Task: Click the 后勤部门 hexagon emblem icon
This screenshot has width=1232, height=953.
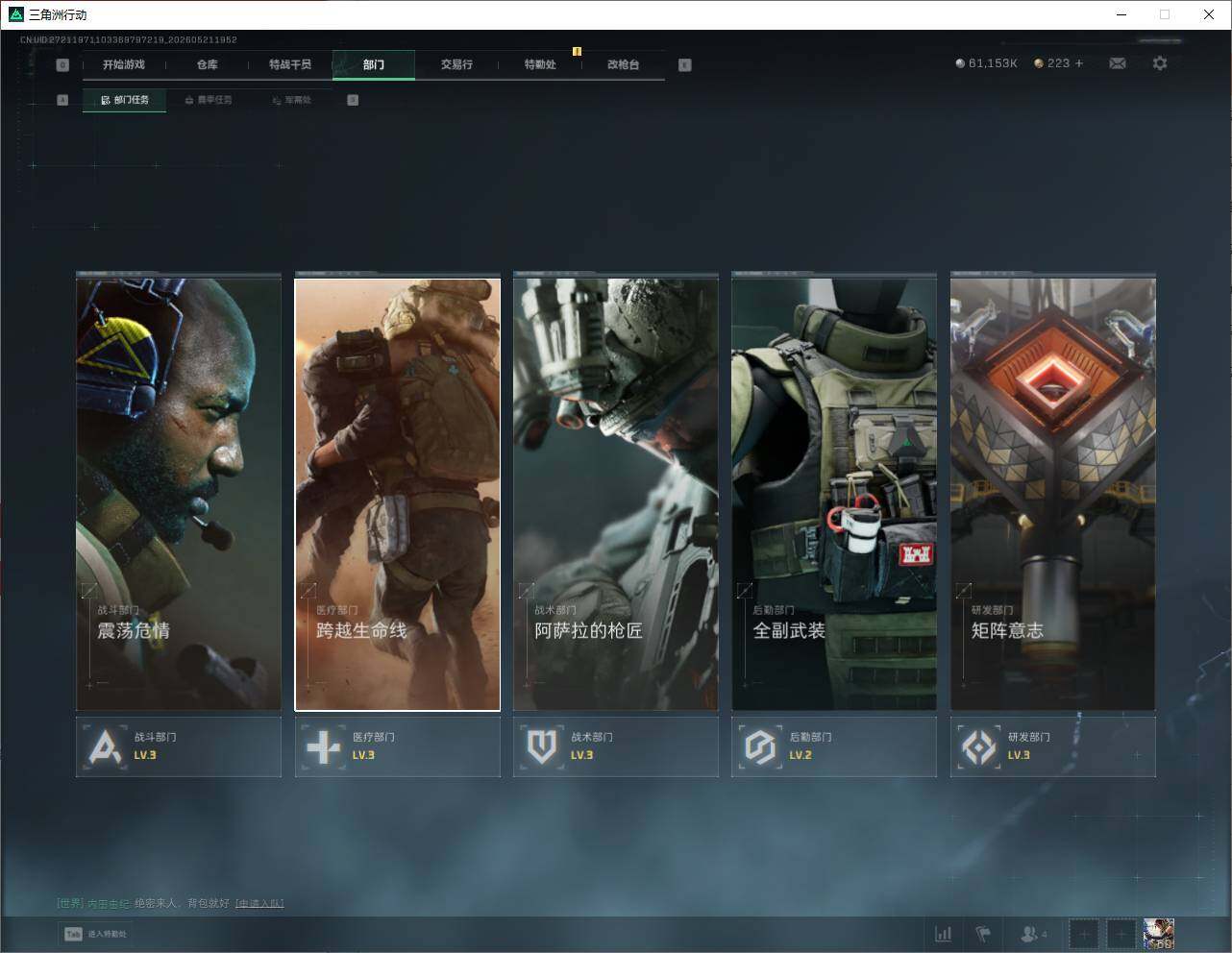Action: (760, 746)
